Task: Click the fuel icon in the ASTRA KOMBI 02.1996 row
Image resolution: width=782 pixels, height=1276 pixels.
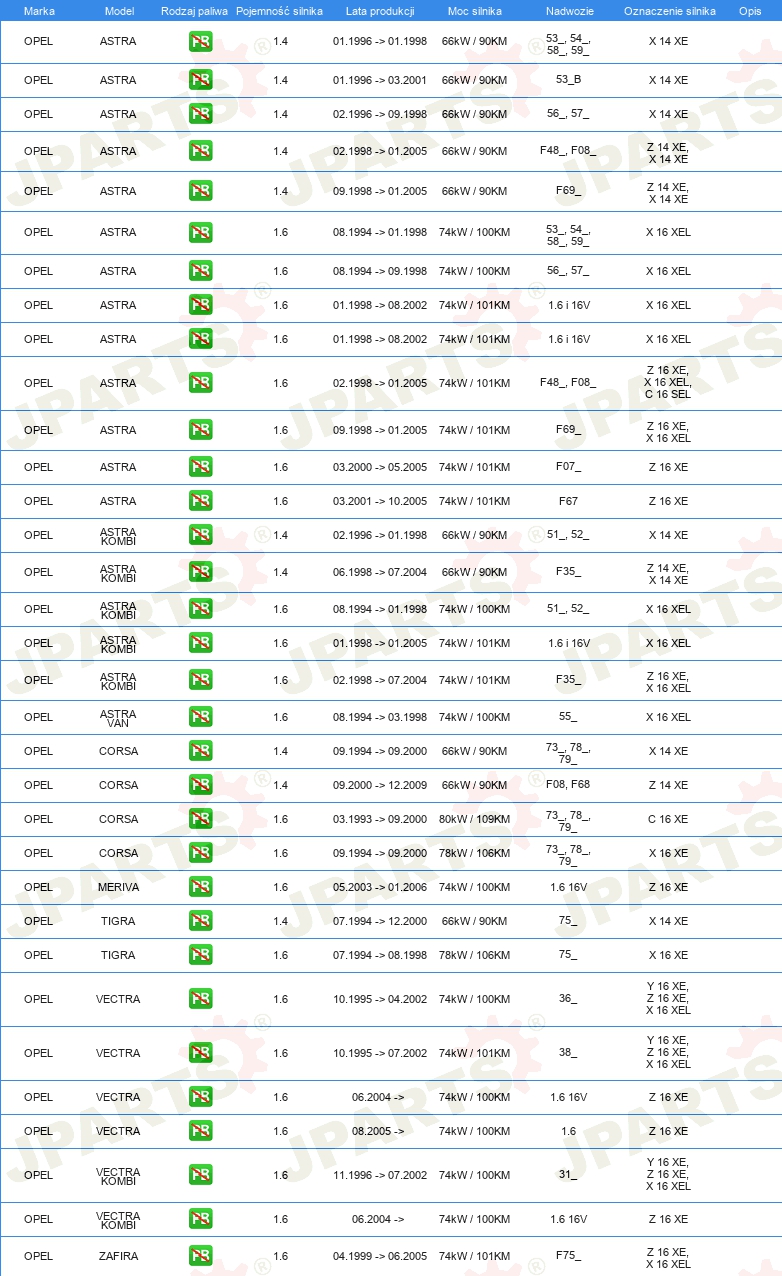Action: click(200, 535)
